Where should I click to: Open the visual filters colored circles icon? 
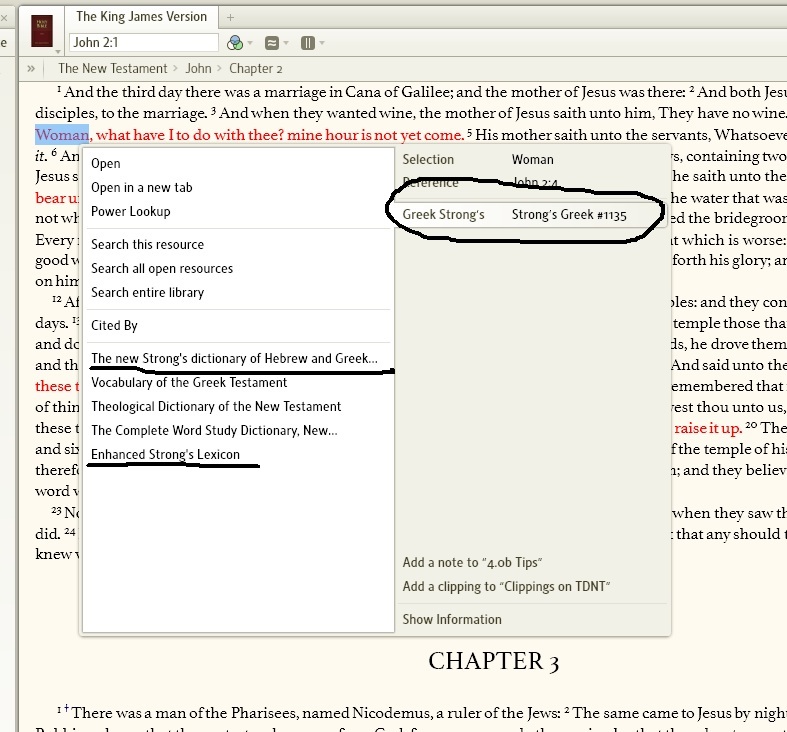234,43
